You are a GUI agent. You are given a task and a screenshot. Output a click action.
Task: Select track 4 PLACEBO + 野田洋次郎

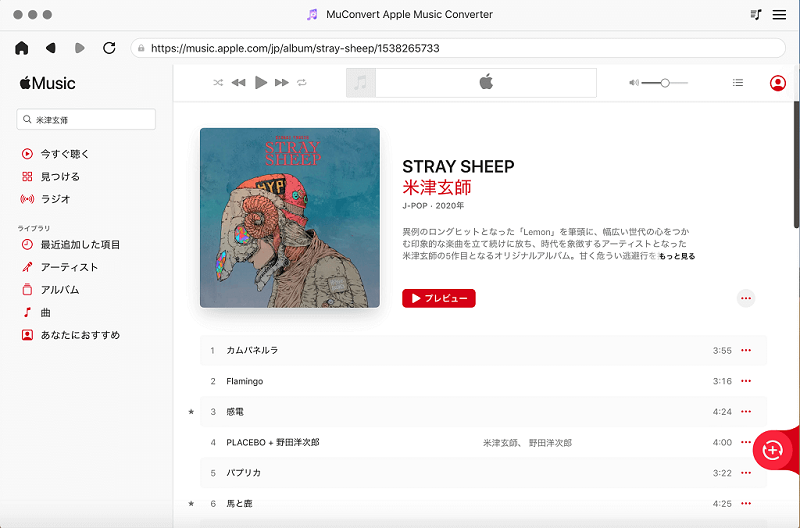pos(483,442)
